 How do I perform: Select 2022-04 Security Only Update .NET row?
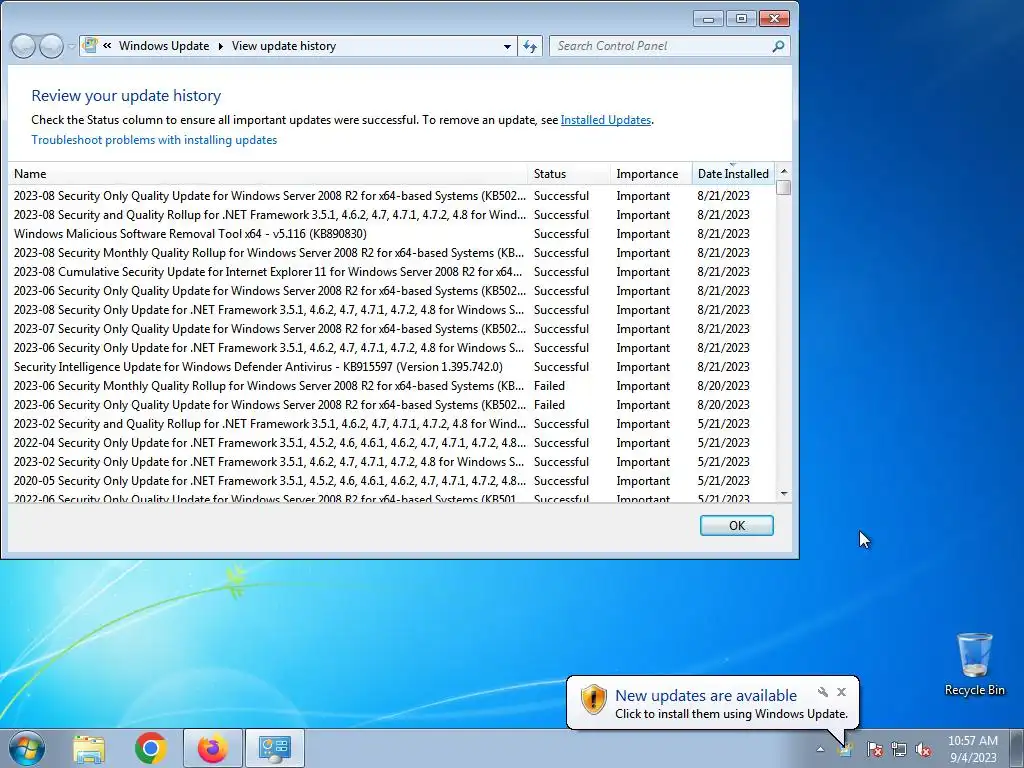tap(392, 443)
